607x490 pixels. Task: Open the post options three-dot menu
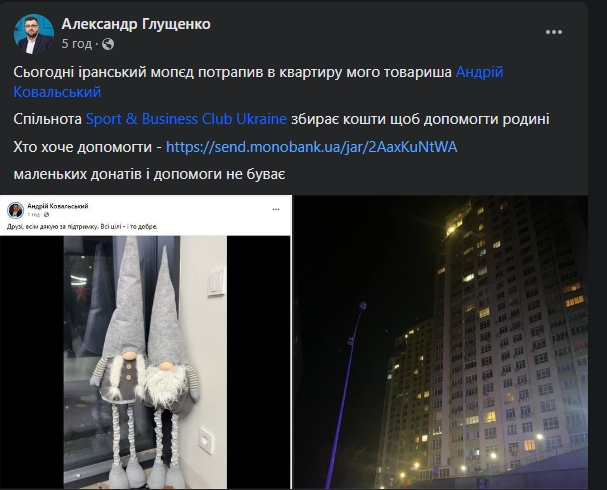click(554, 32)
